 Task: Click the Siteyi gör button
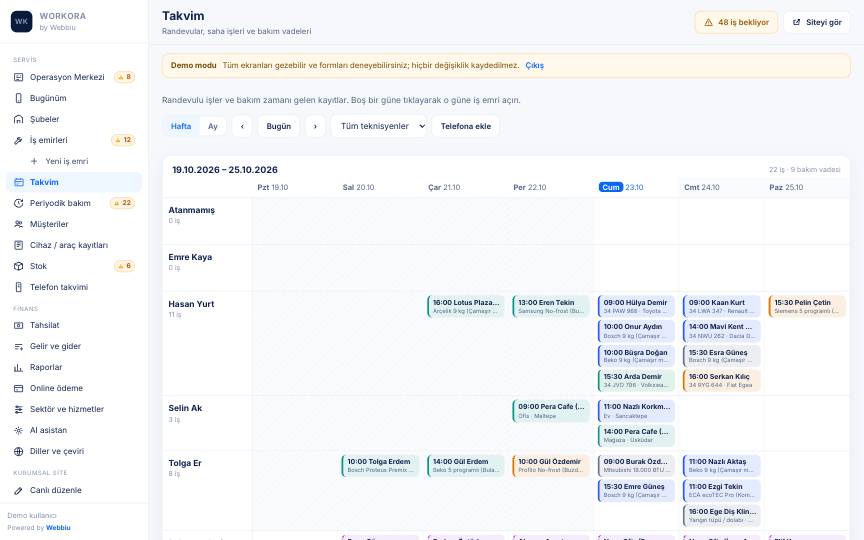click(x=817, y=23)
